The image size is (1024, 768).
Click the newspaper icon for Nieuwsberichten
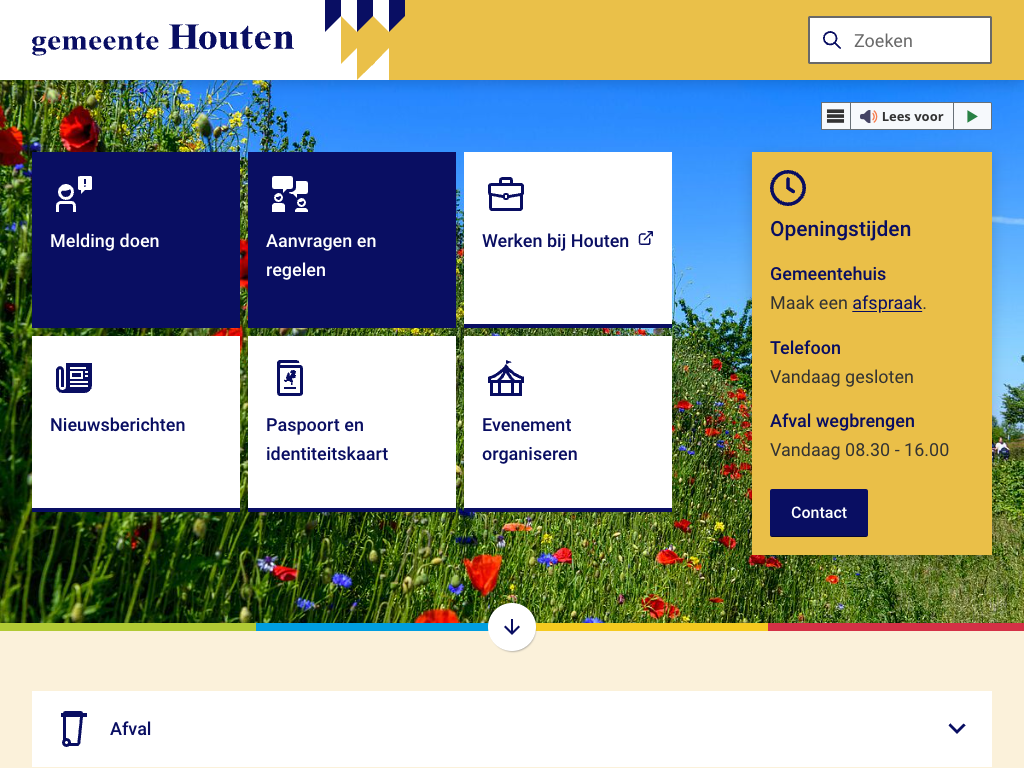pos(74,378)
